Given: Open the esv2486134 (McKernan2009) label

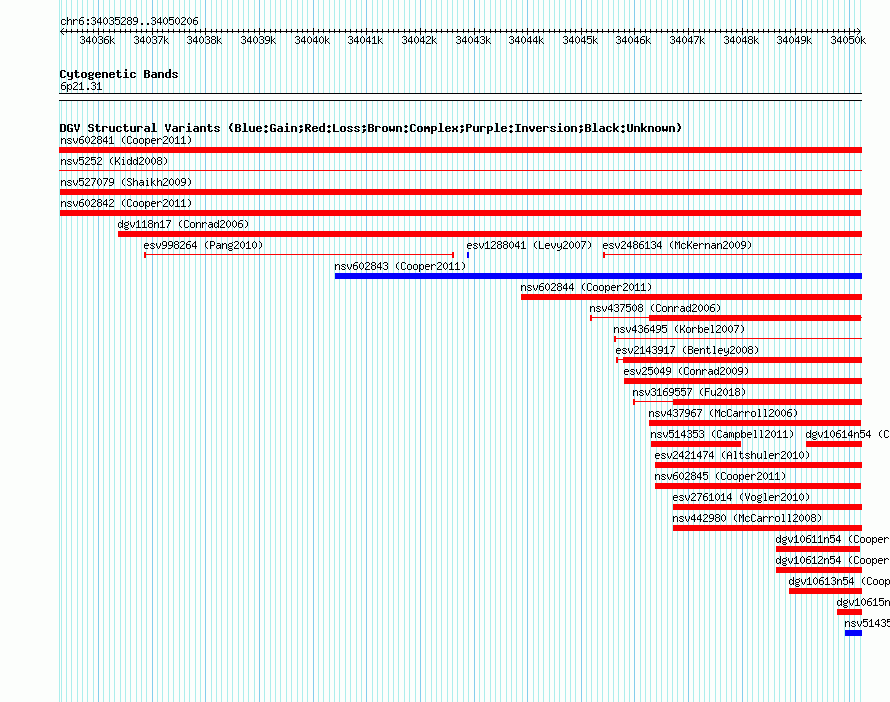Looking at the screenshot, I should pyautogui.click(x=677, y=245).
